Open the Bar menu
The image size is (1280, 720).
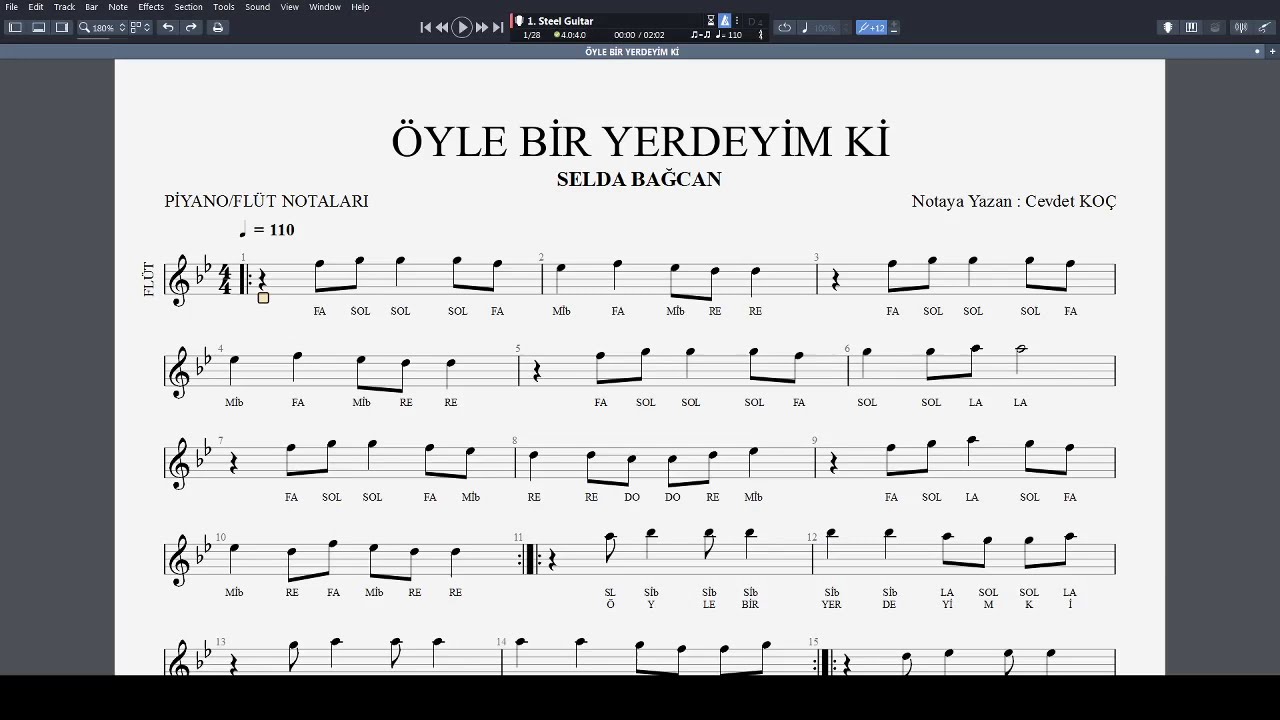(x=91, y=7)
